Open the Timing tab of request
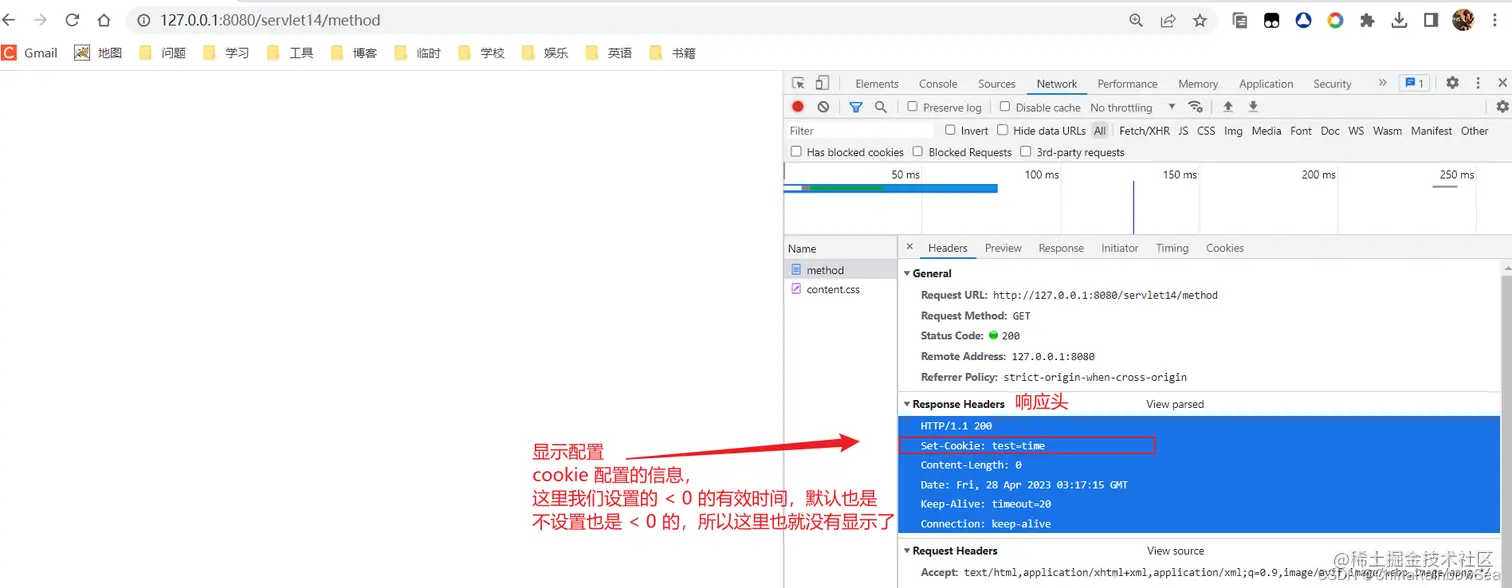The height and width of the screenshot is (588, 1512). pyautogui.click(x=1172, y=248)
